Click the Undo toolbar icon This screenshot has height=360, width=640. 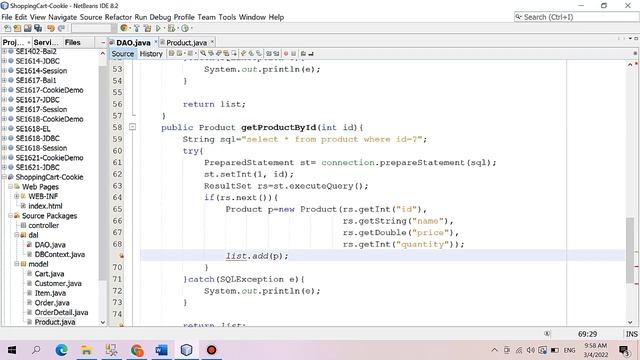coord(51,28)
